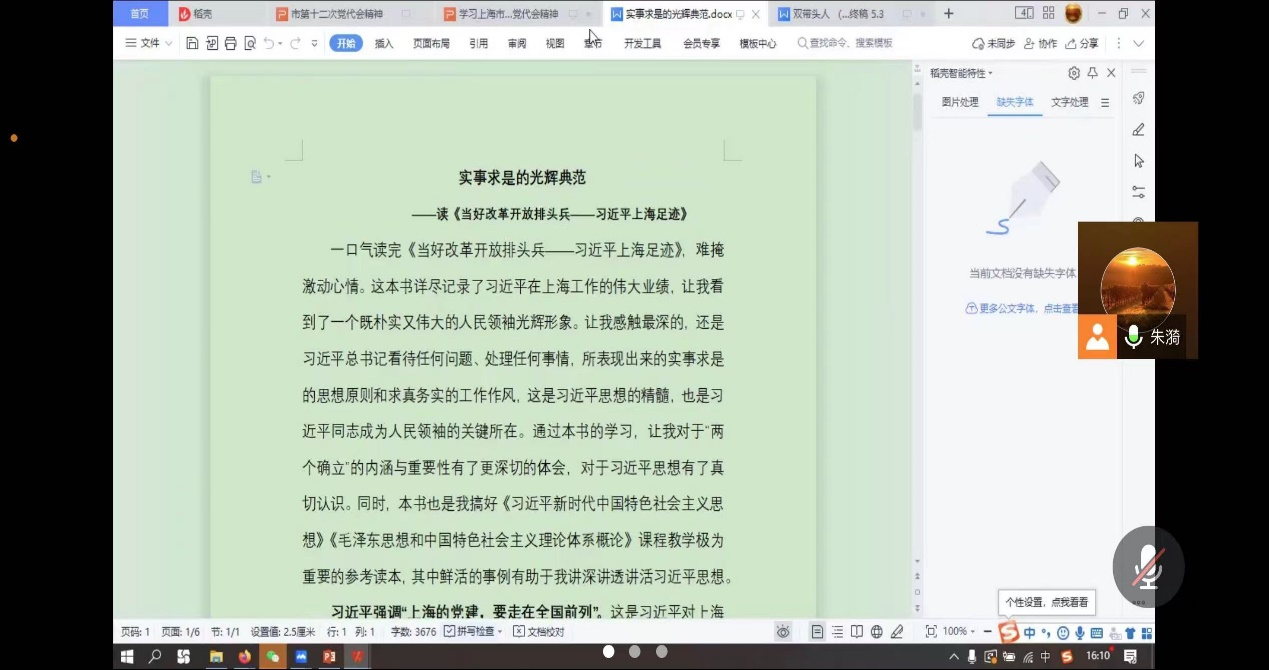Open the 更多公文字体 link
Screen dimensions: 1269x670
[x=1022, y=308]
